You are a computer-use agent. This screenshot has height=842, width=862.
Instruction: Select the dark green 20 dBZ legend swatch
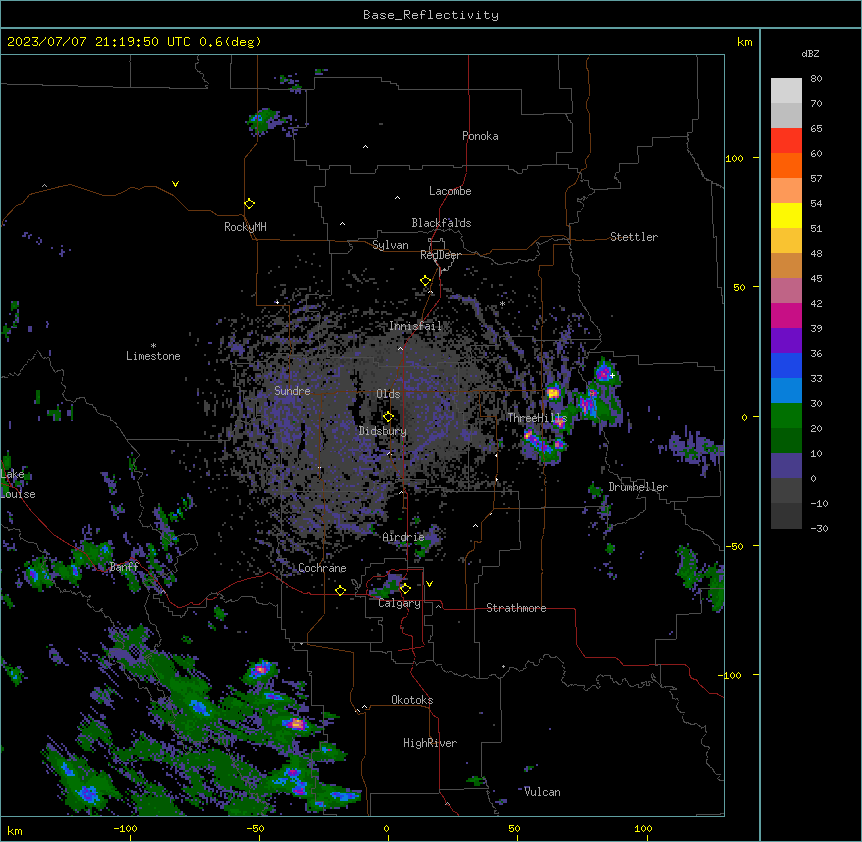click(x=786, y=441)
